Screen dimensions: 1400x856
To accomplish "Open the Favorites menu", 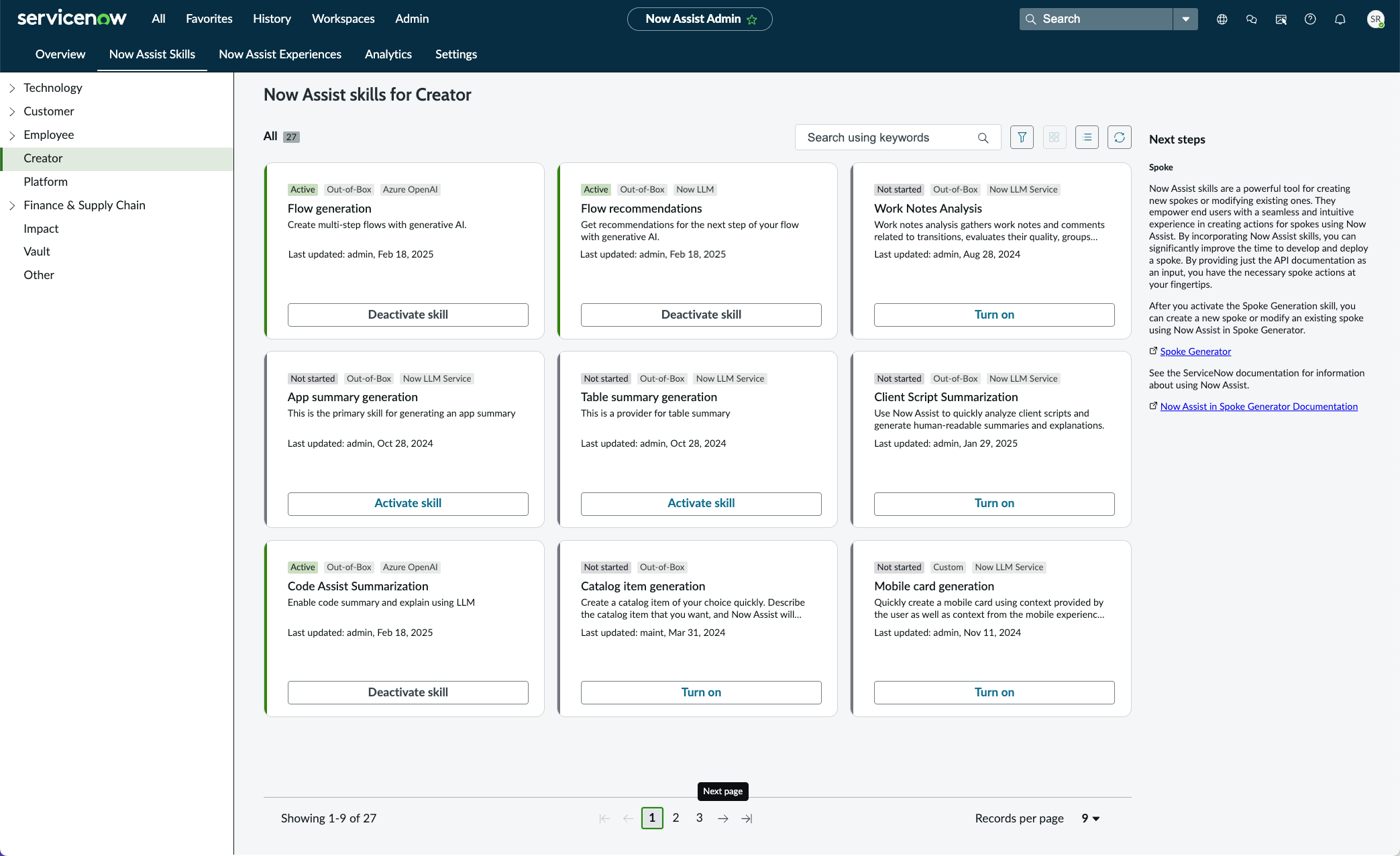I will click(x=209, y=19).
